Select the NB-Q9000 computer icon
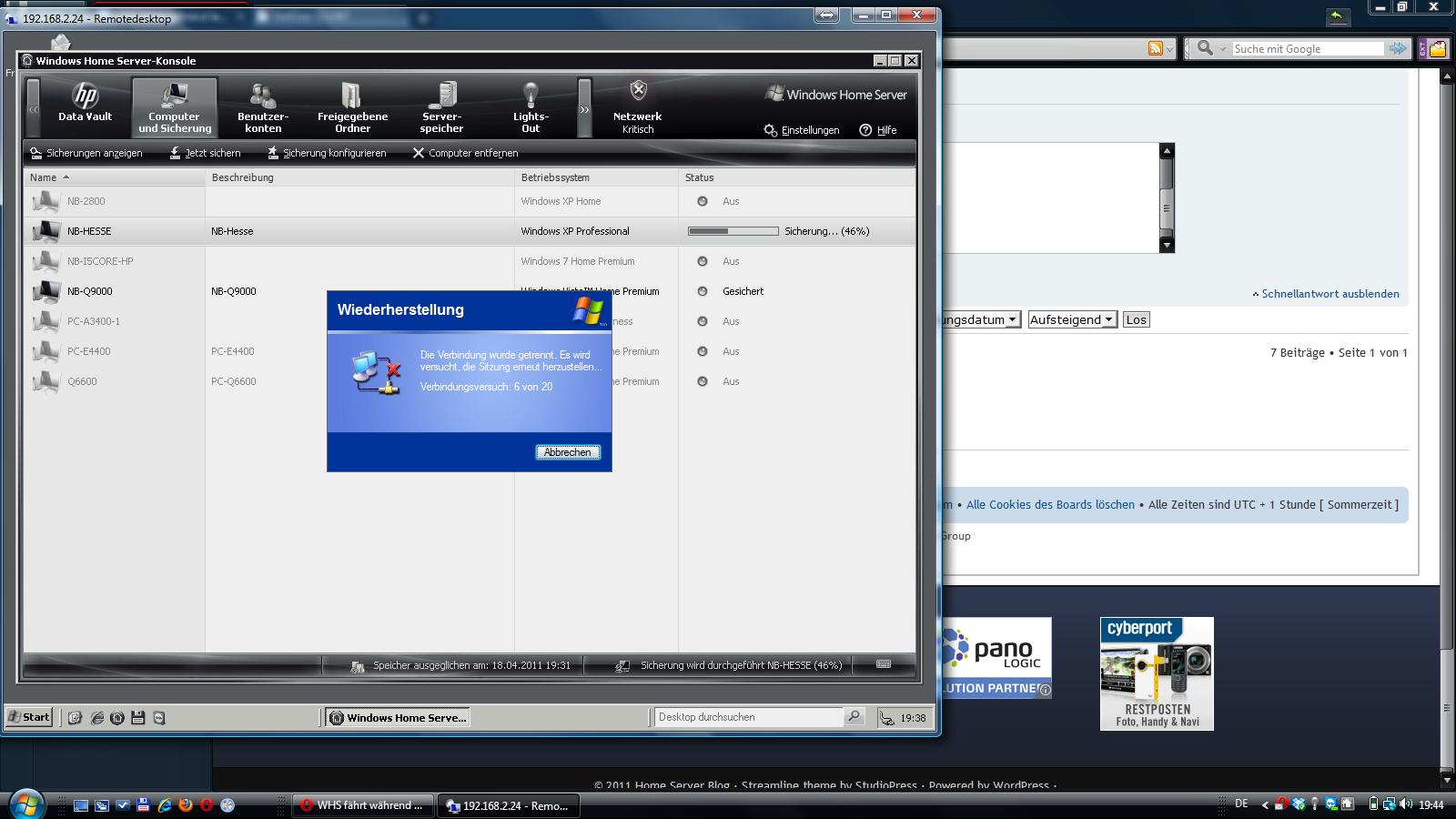Viewport: 1456px width, 819px height. (45, 291)
